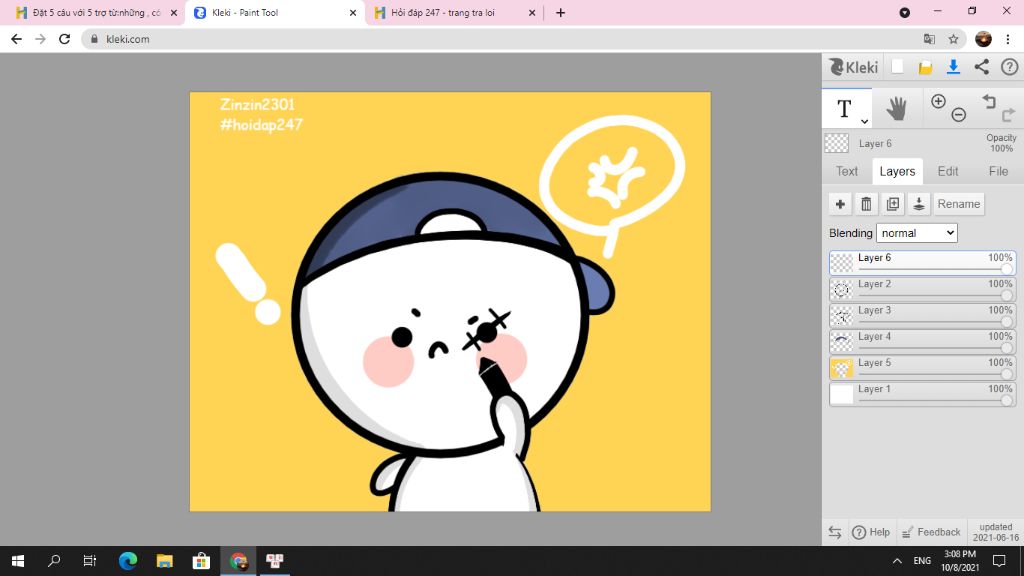Click the Layer 5 yellow thumbnail

(x=841, y=368)
